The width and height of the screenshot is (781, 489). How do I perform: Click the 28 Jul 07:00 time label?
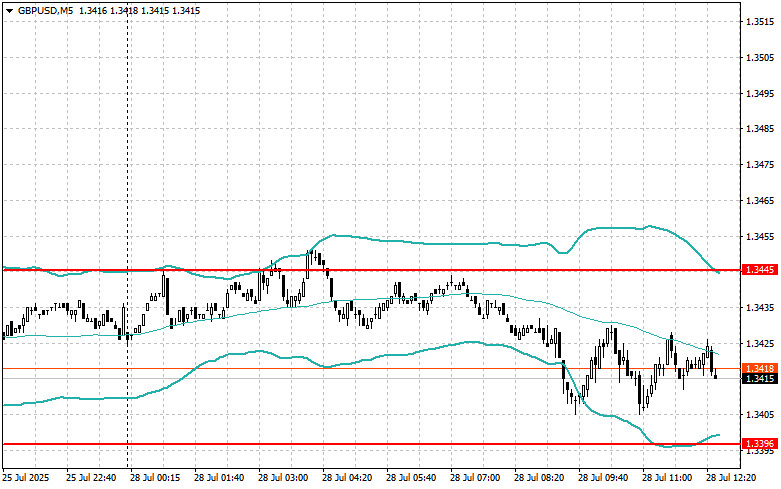[x=475, y=478]
